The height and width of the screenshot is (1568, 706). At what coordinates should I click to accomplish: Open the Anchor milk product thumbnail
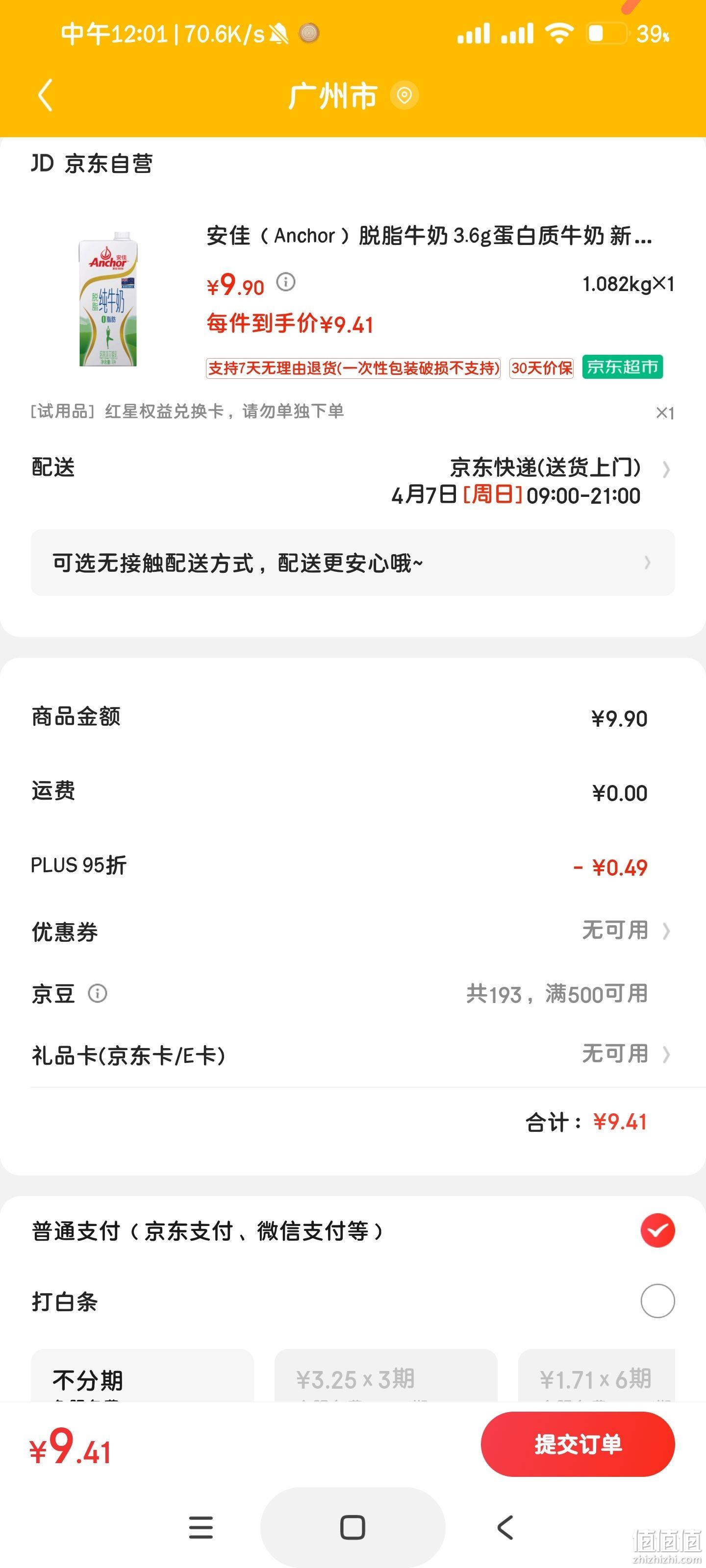point(108,299)
